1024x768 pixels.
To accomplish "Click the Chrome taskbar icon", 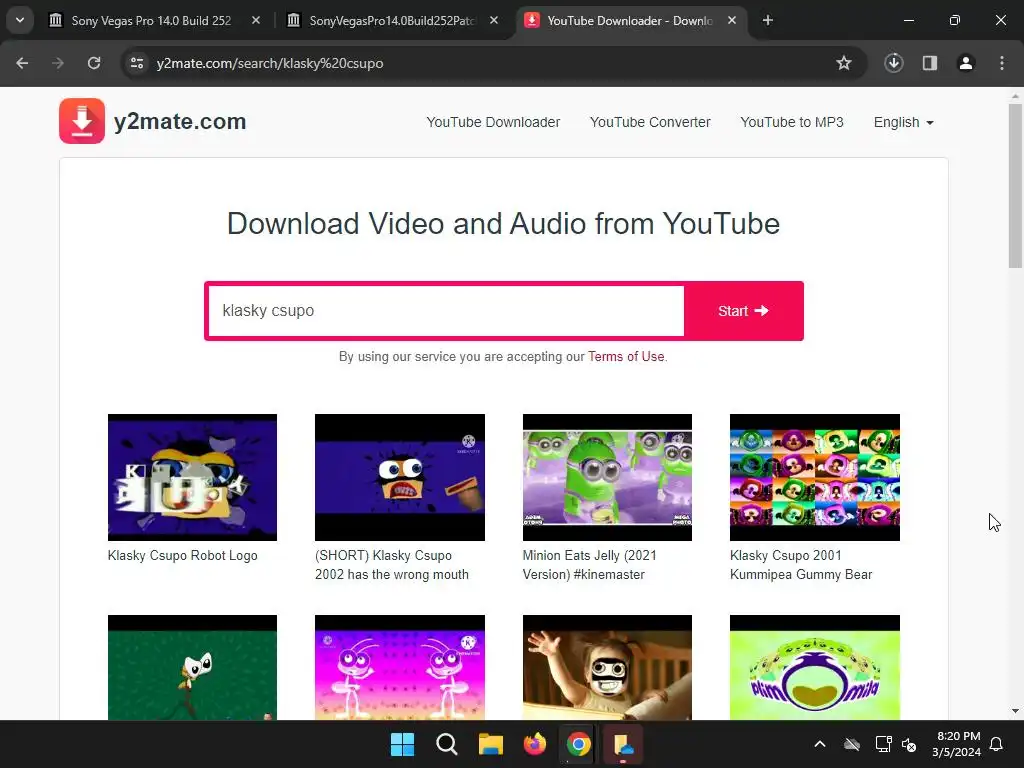I will coord(579,744).
